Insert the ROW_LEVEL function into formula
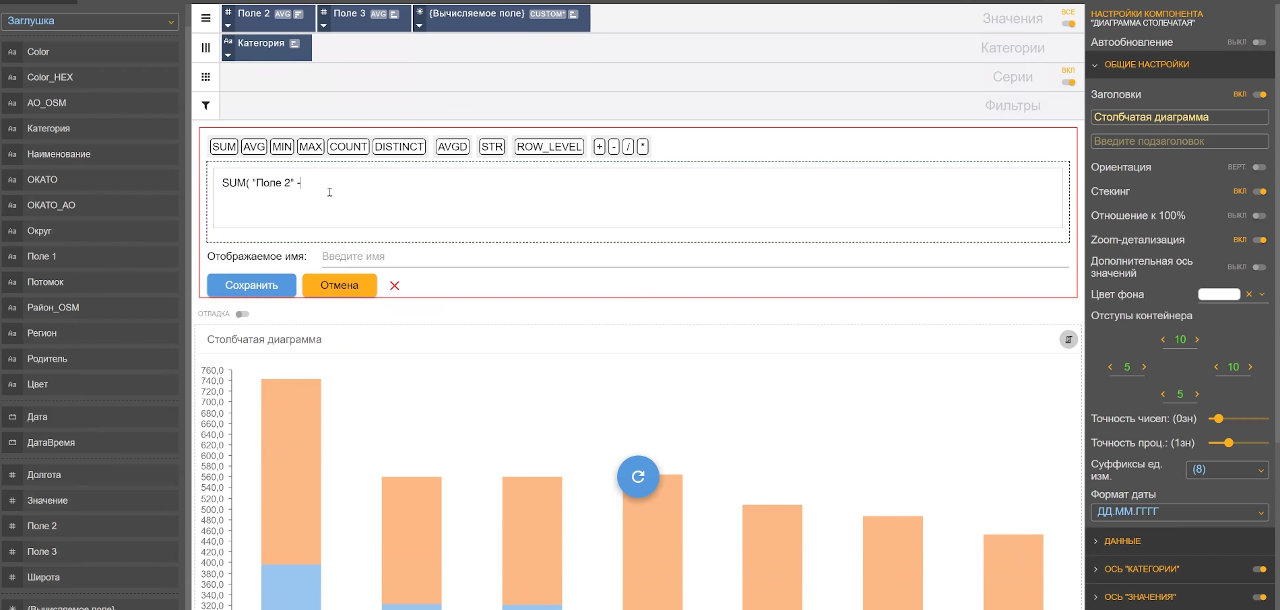 549,147
